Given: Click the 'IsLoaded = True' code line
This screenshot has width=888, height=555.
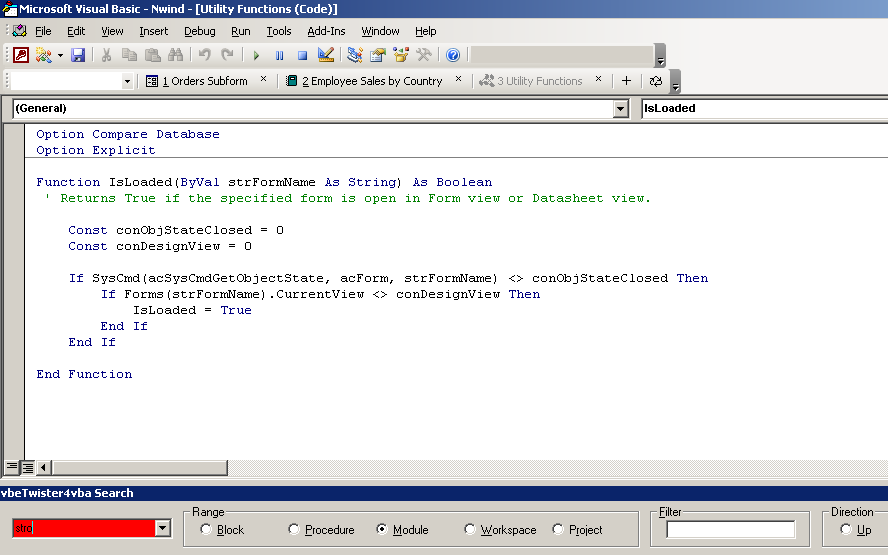Looking at the screenshot, I should [193, 310].
